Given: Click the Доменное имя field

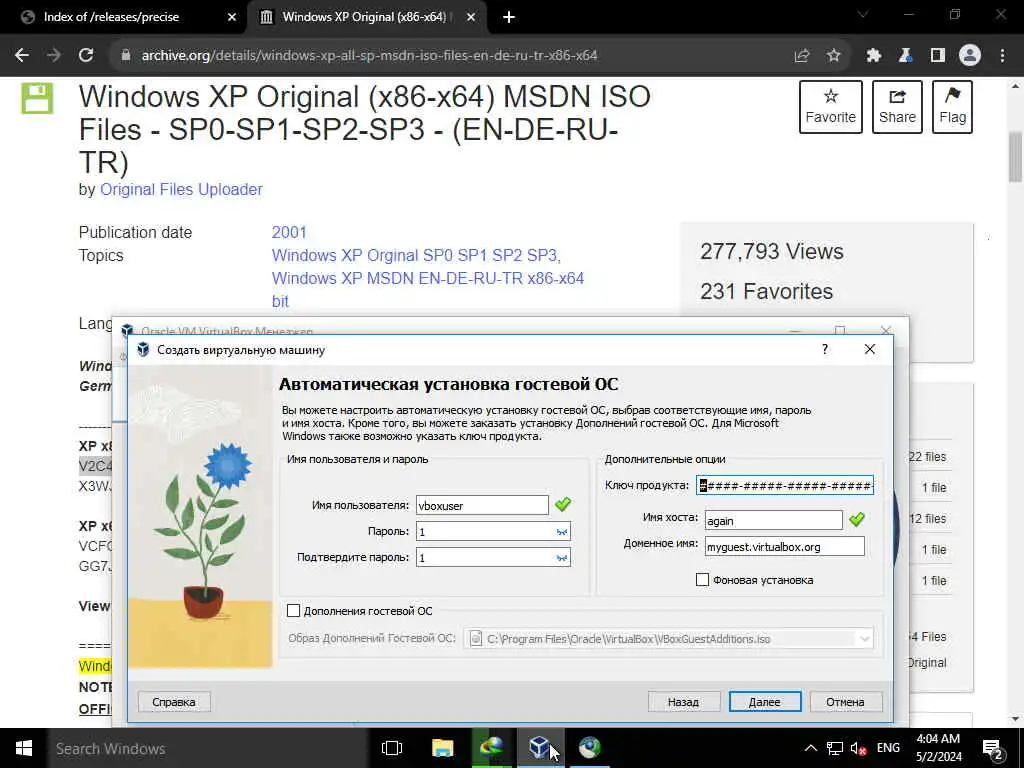Looking at the screenshot, I should tap(784, 547).
